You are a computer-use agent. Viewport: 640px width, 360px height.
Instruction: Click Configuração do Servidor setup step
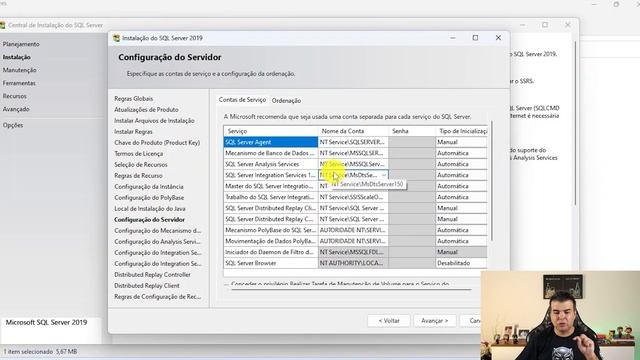tap(149, 220)
